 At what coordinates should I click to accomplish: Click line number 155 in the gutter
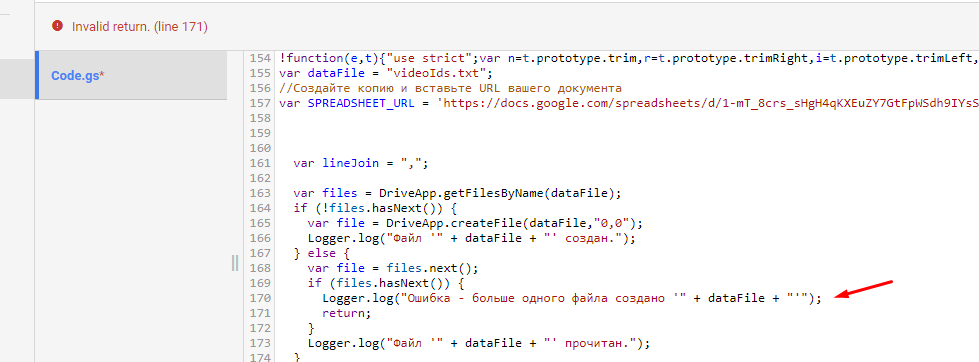[x=259, y=73]
